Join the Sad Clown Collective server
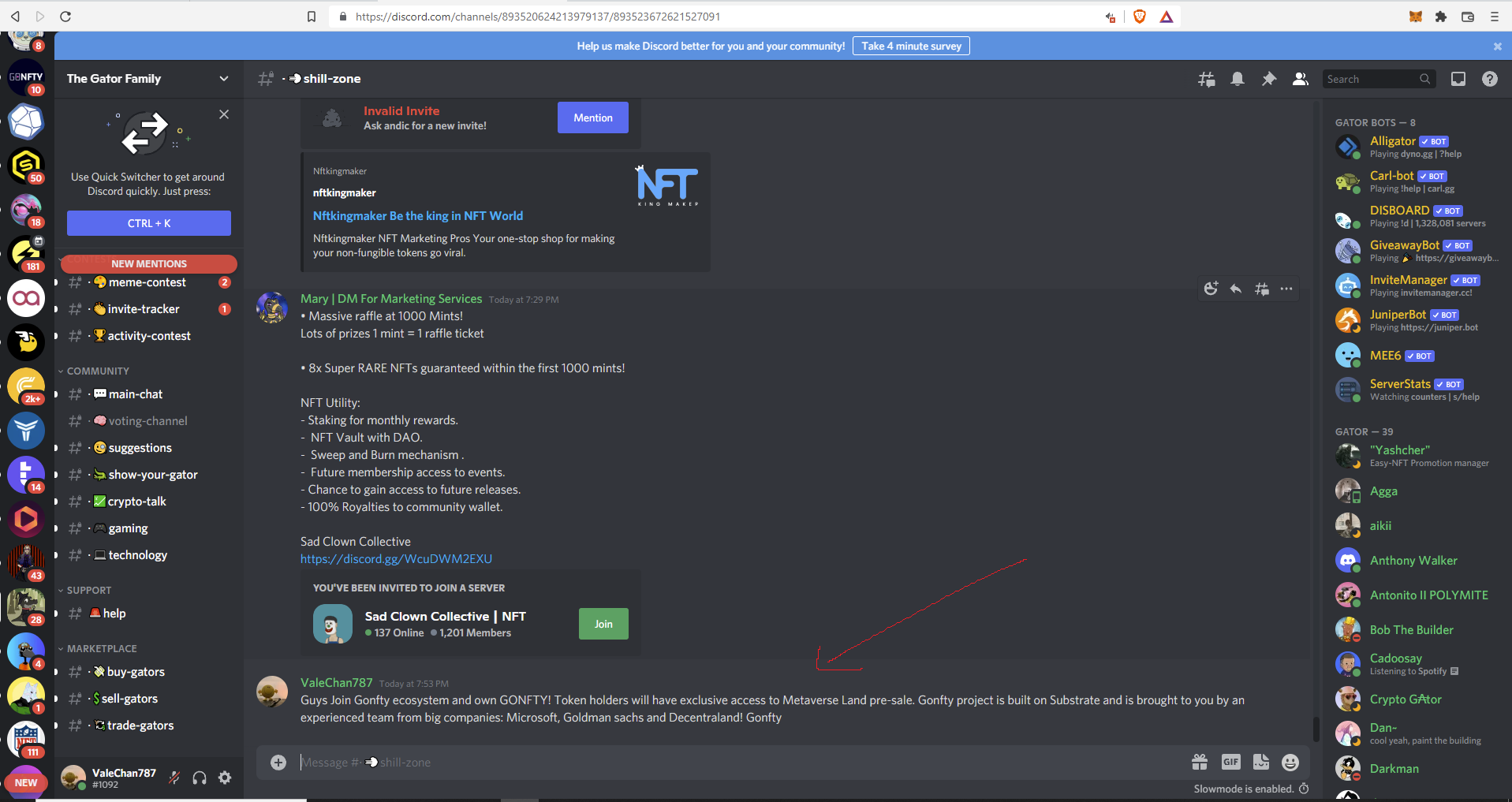This screenshot has height=802, width=1512. point(603,624)
